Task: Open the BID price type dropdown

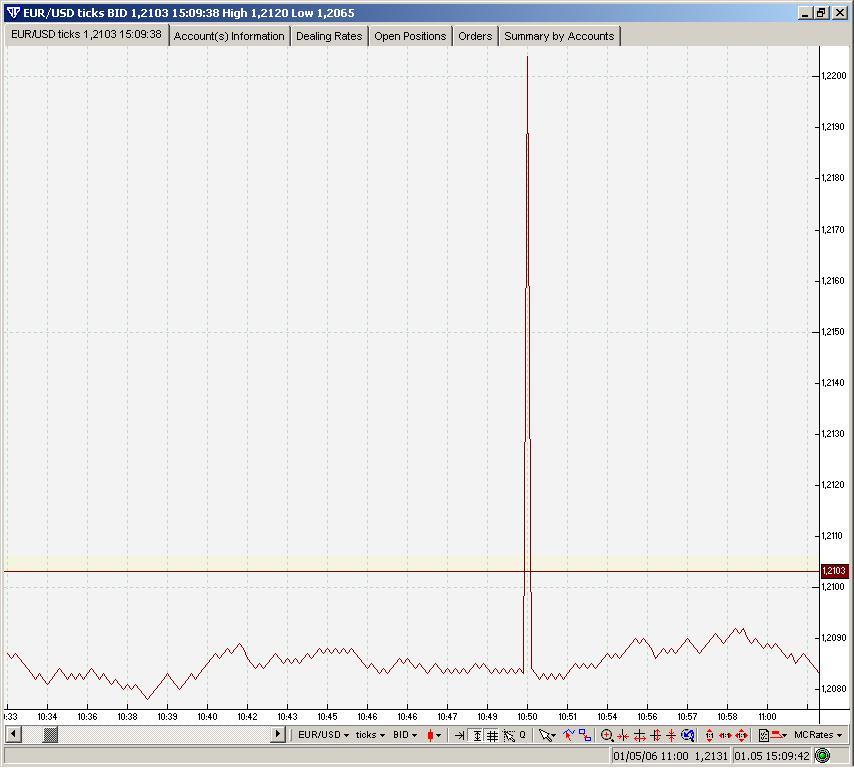Action: tap(405, 735)
